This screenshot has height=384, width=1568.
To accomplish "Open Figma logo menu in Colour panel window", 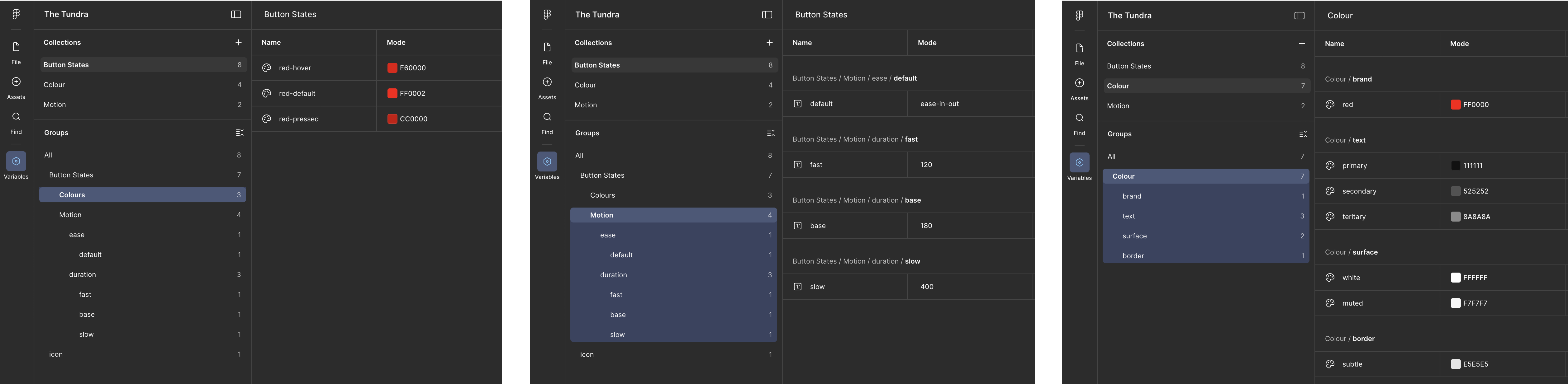I will pyautogui.click(x=1079, y=16).
